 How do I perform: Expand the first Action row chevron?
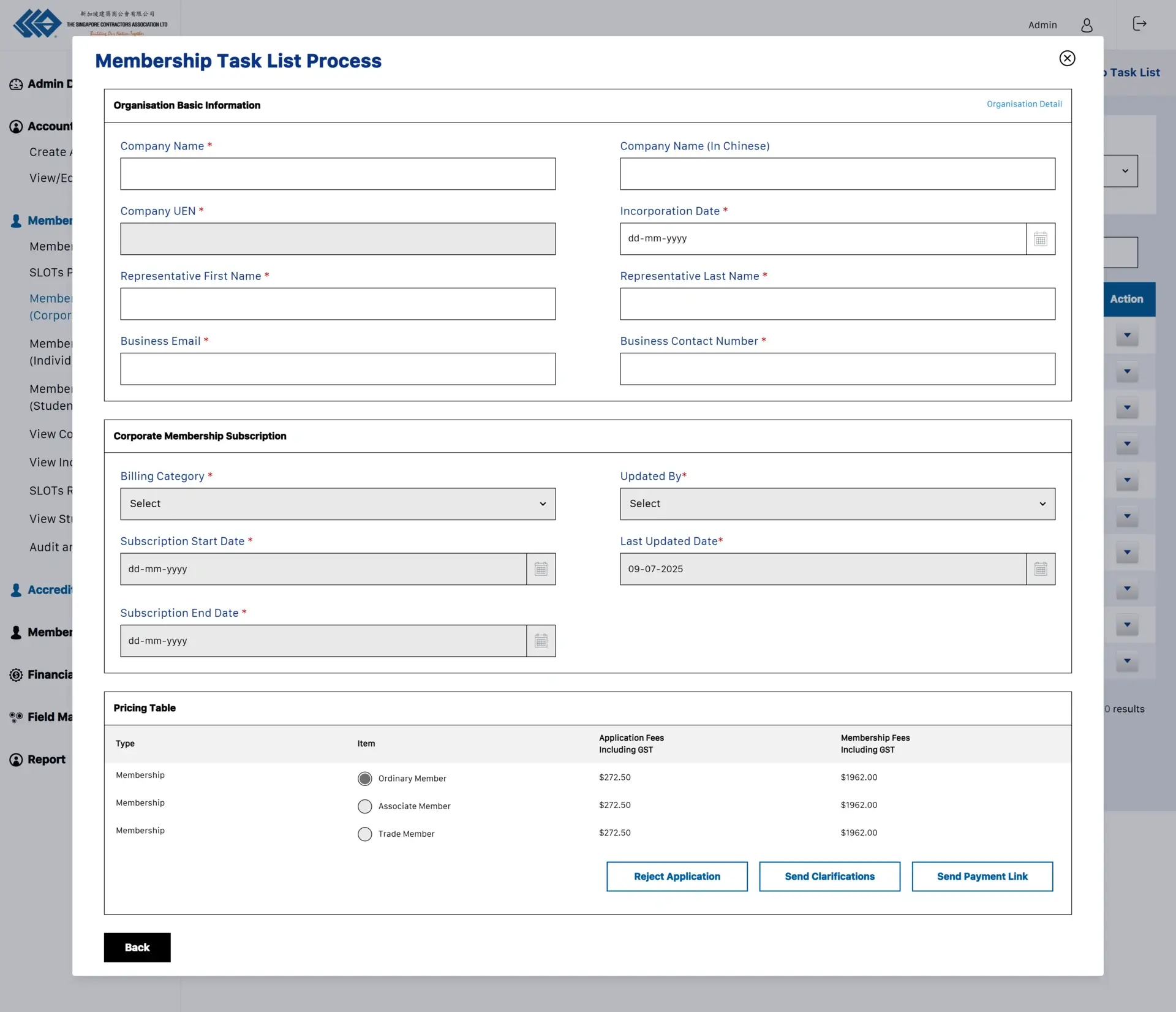1126,336
